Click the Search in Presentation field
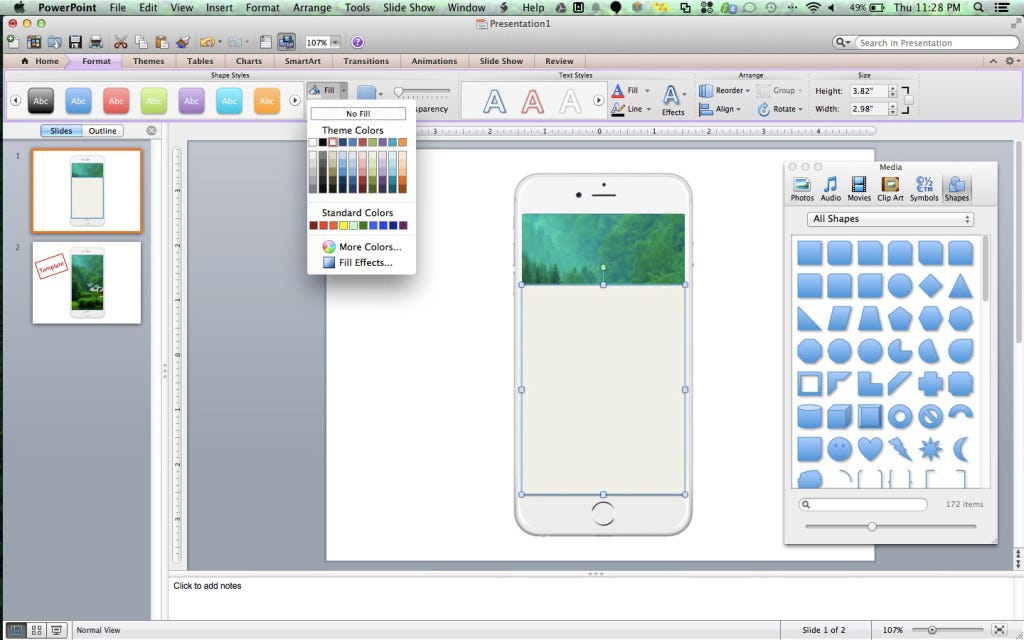Viewport: 1024px width, 640px height. tap(936, 42)
